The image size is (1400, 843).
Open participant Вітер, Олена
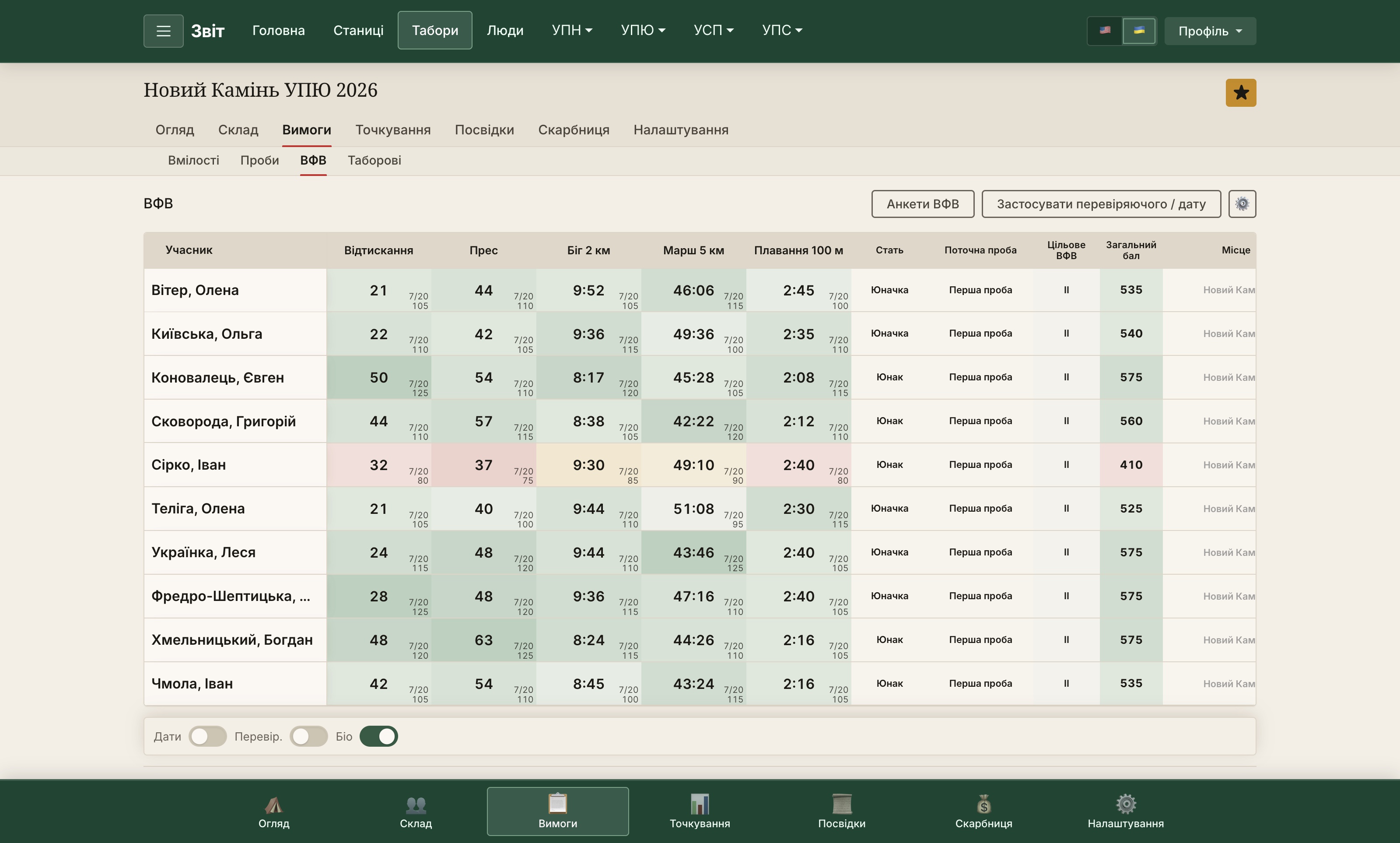195,290
